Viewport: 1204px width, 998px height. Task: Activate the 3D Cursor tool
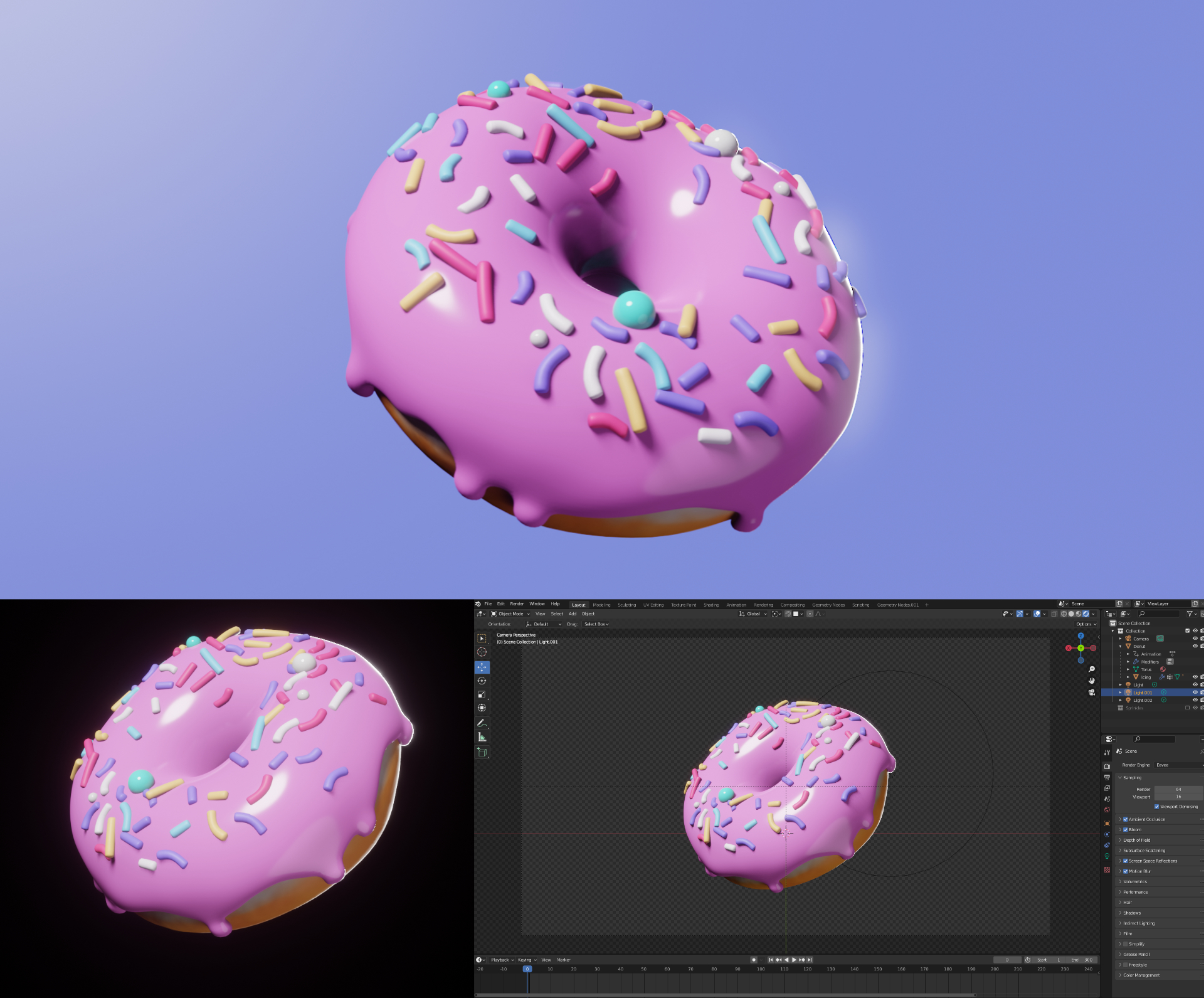pos(482,652)
